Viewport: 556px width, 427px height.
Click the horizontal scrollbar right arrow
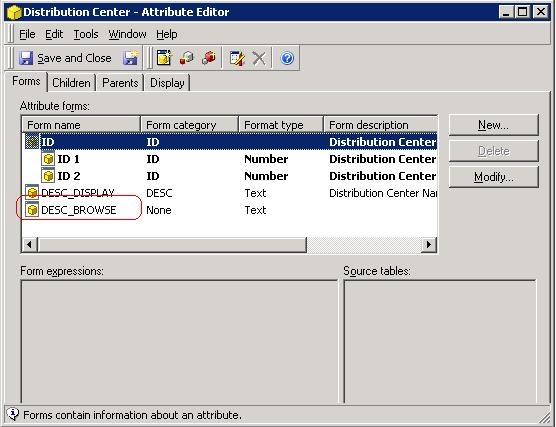click(x=429, y=244)
